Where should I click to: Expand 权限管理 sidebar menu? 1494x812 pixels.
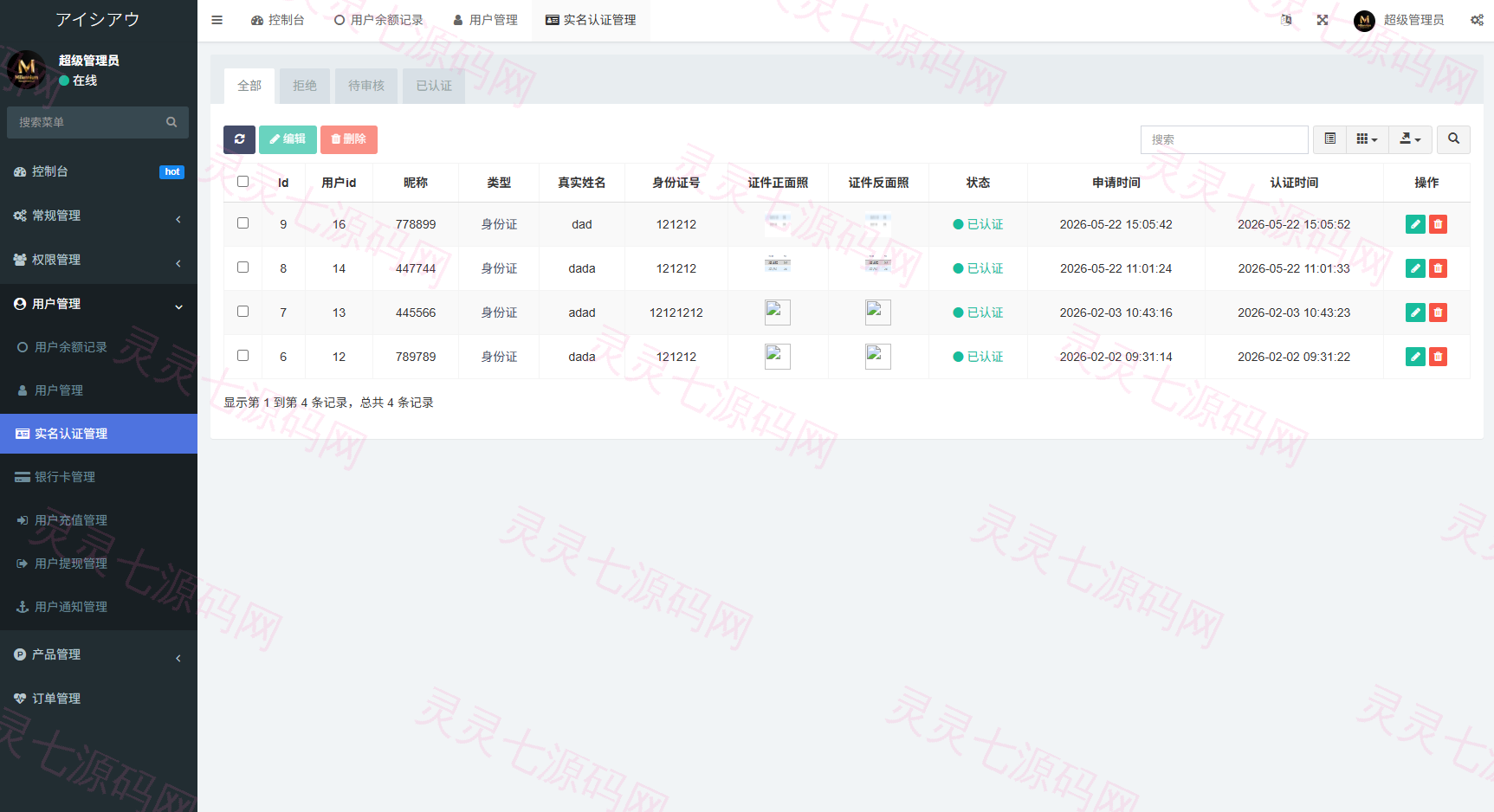(99, 260)
